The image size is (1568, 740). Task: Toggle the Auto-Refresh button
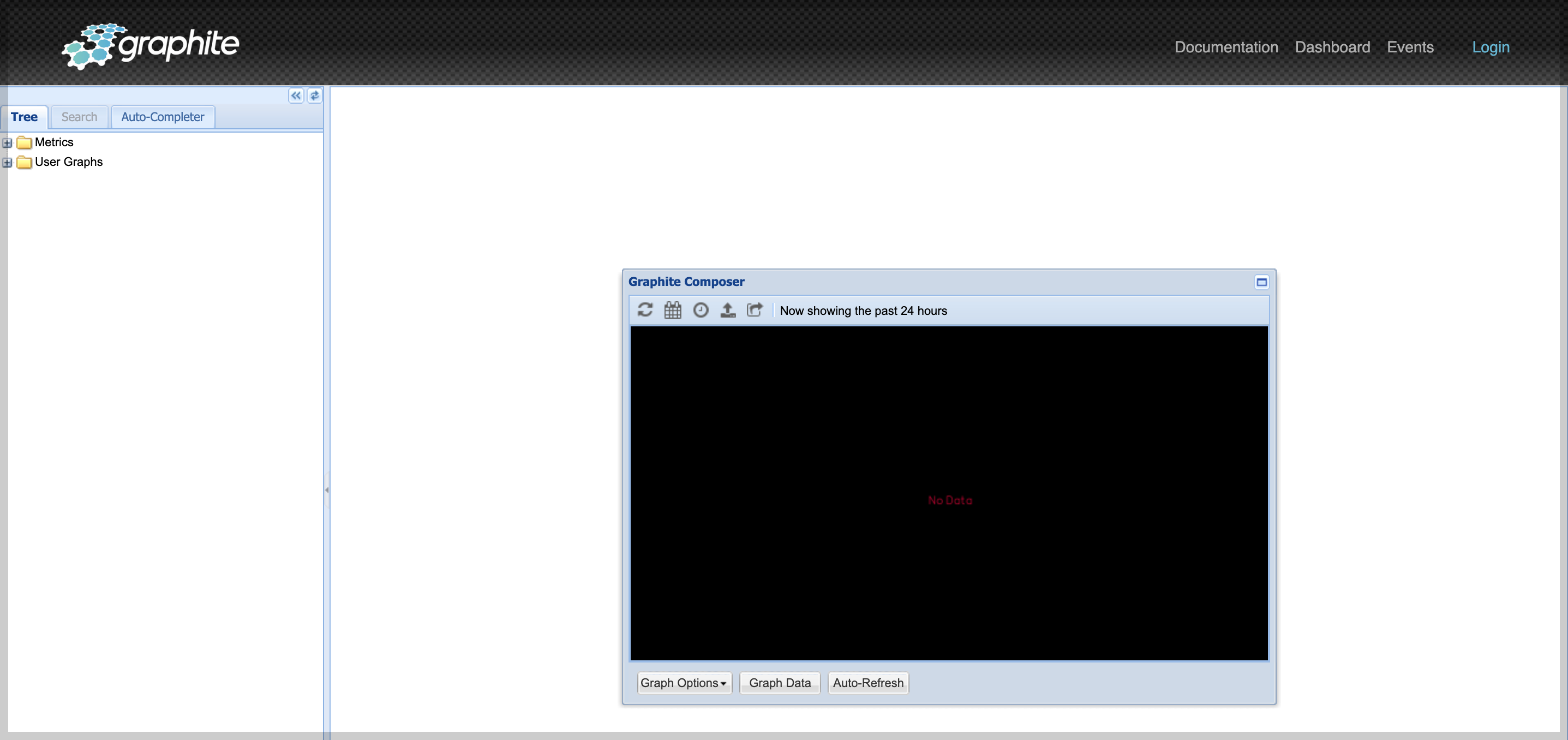pos(867,683)
